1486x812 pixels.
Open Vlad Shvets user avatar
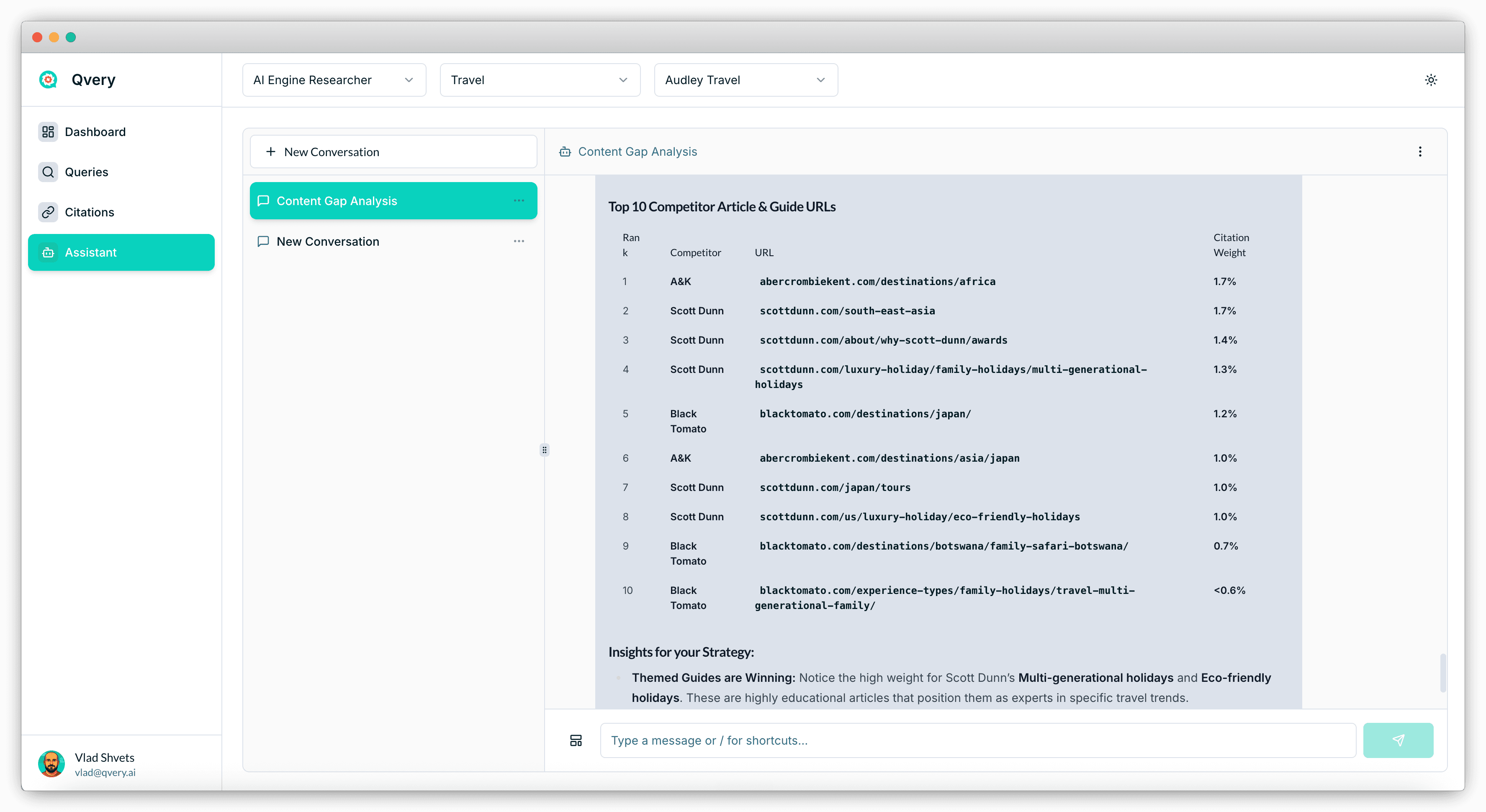[51, 764]
